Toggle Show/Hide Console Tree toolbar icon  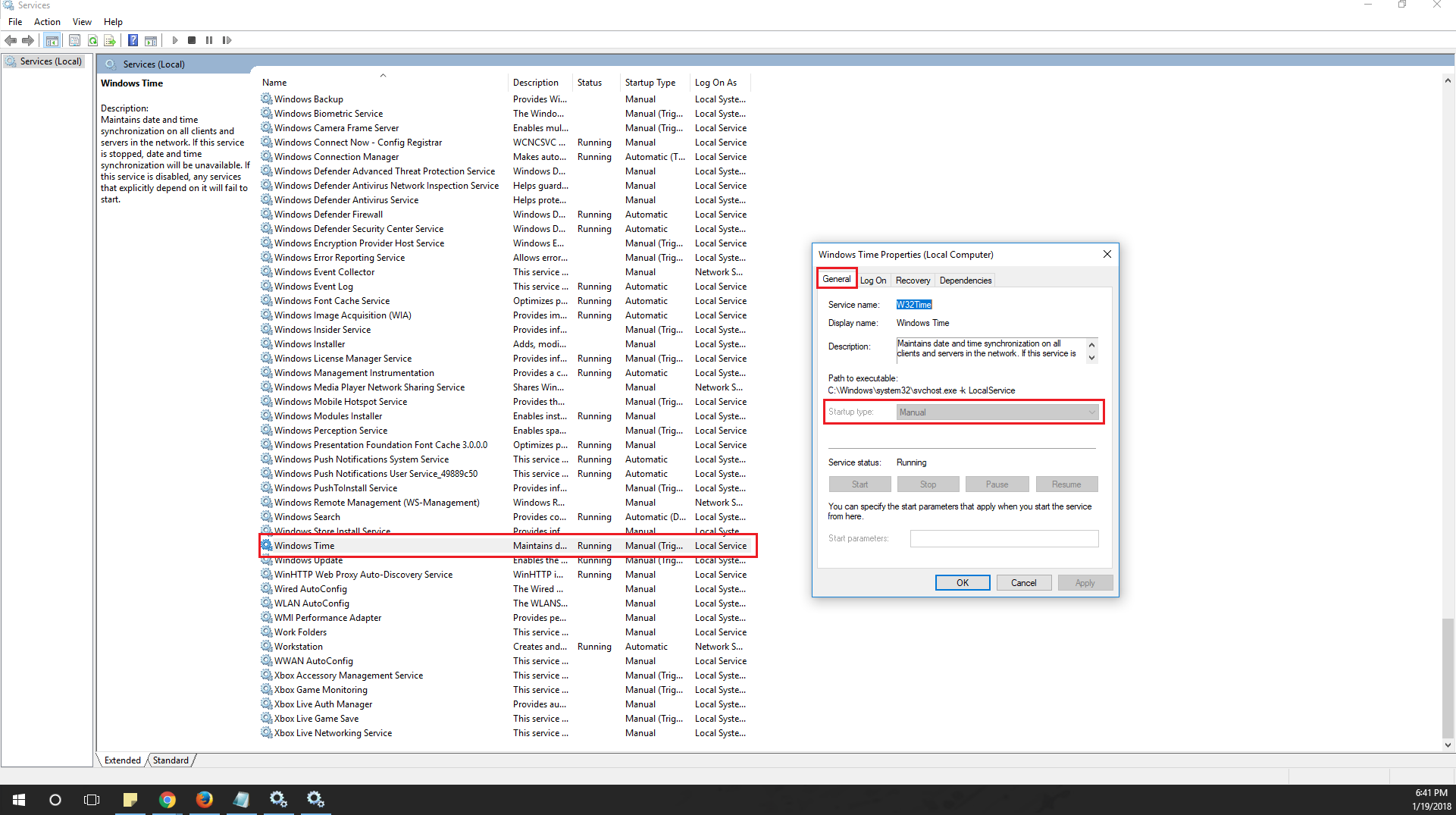[52, 40]
